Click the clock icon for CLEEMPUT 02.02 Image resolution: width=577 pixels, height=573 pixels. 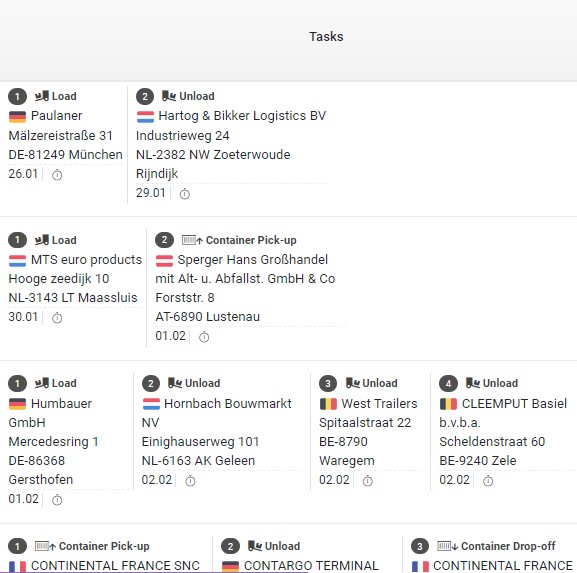488,480
